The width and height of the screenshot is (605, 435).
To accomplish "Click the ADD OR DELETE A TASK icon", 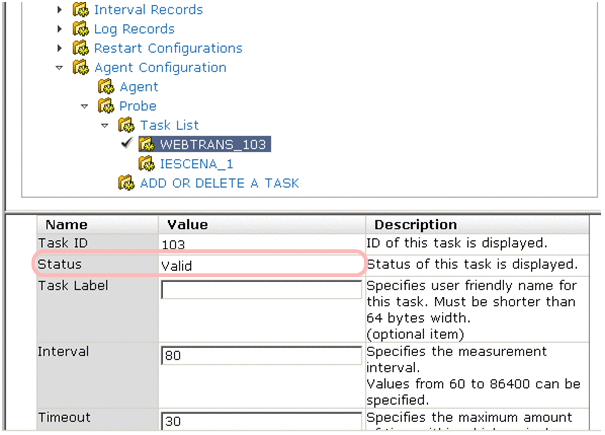I will 126,183.
